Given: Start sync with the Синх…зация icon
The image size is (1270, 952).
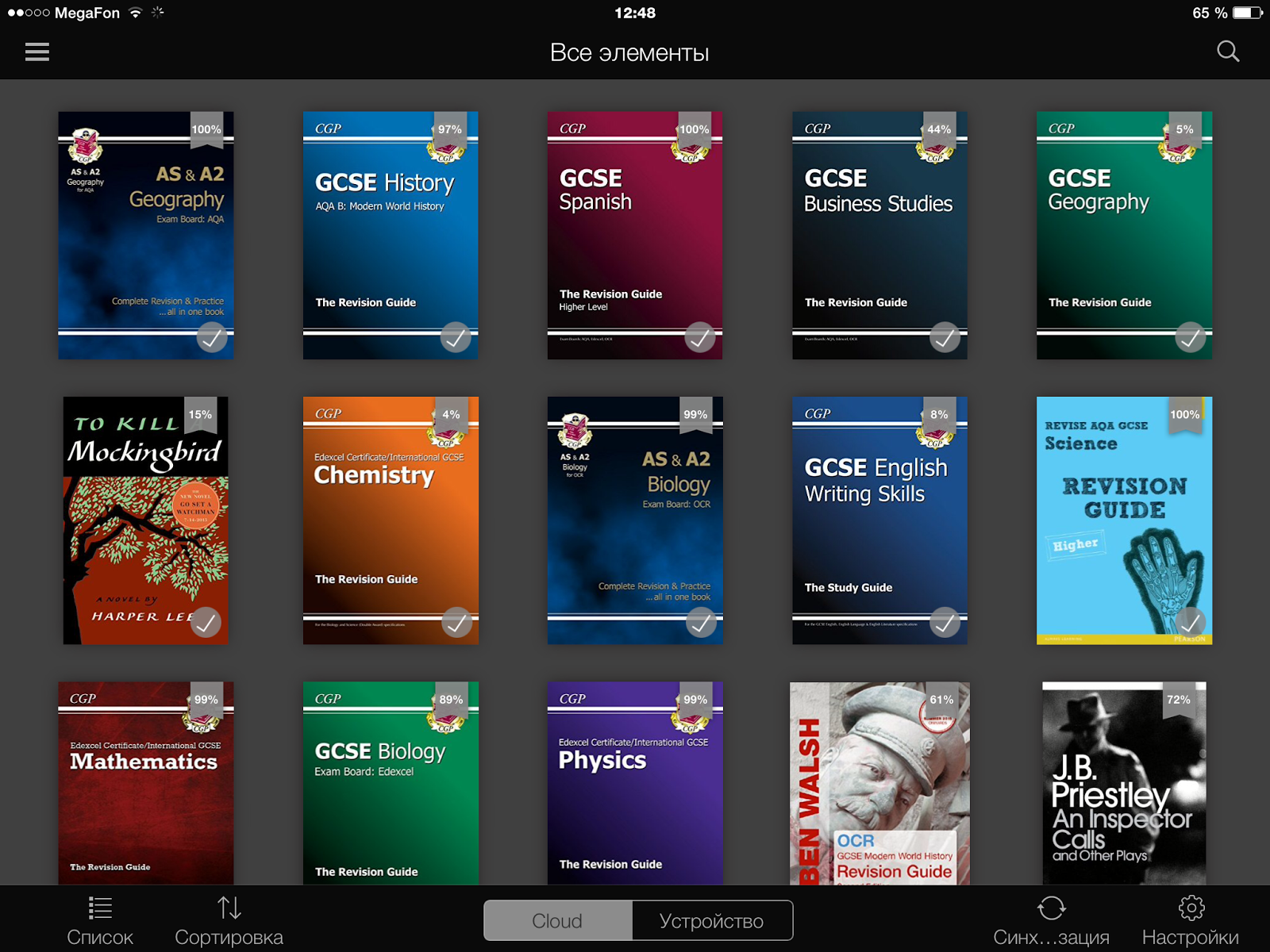Looking at the screenshot, I should [1051, 921].
